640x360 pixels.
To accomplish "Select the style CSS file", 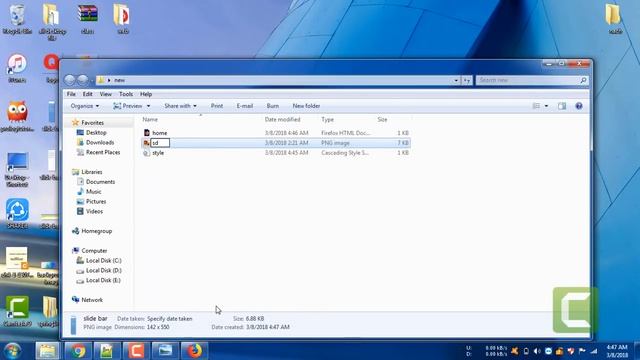I will [158, 153].
